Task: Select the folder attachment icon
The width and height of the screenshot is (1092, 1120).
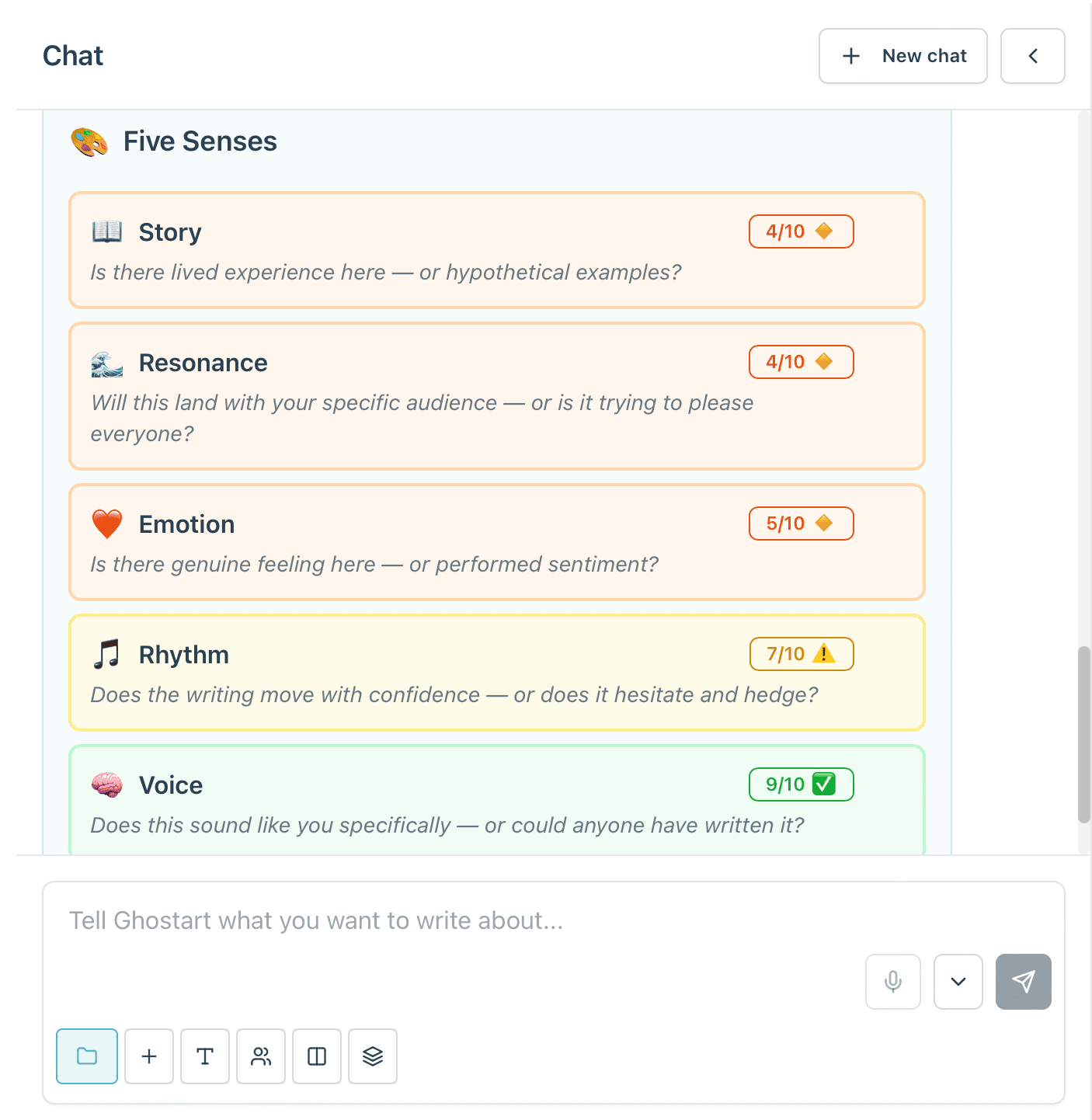Action: (x=86, y=1056)
